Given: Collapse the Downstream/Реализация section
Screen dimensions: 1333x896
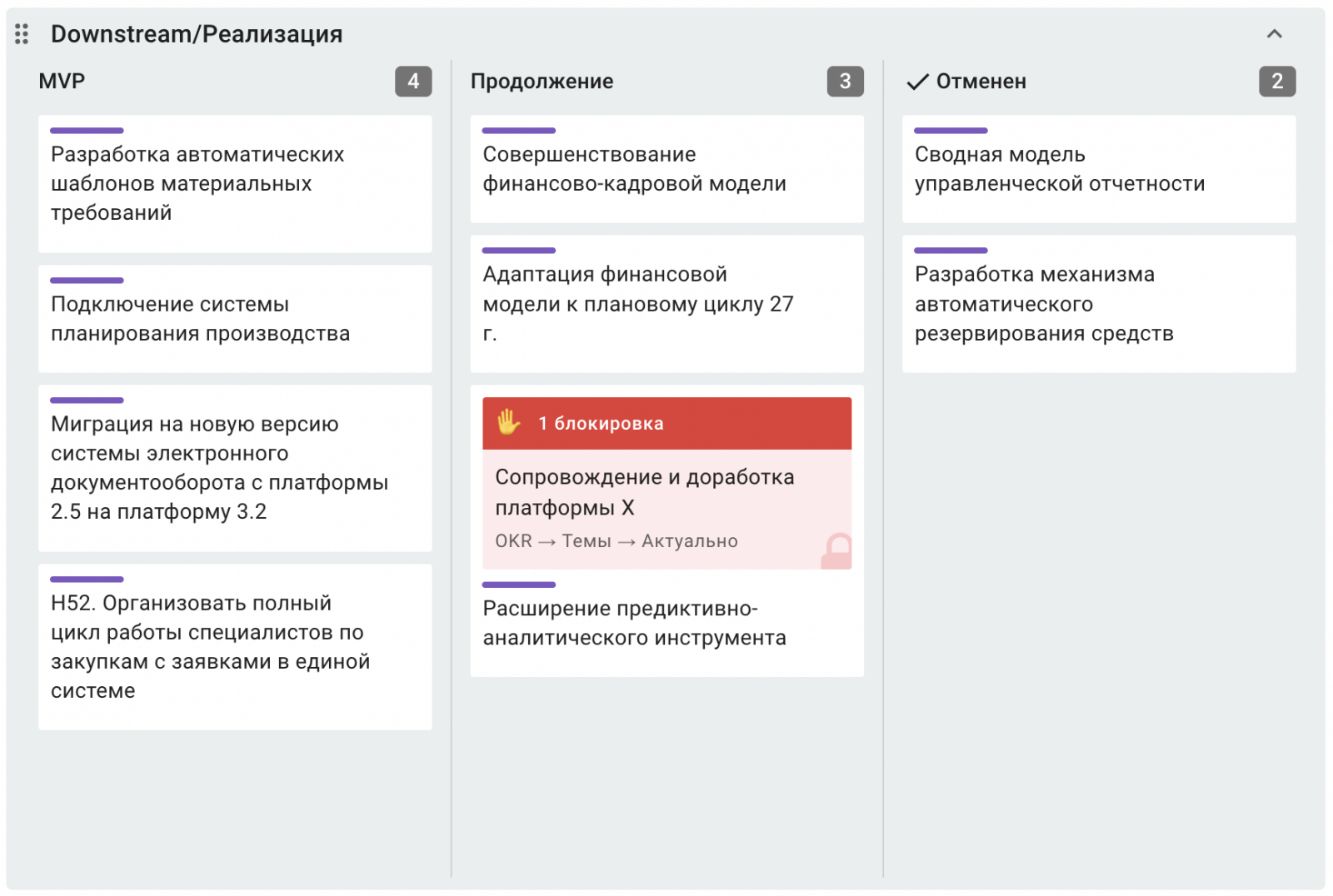Looking at the screenshot, I should click(x=1274, y=34).
